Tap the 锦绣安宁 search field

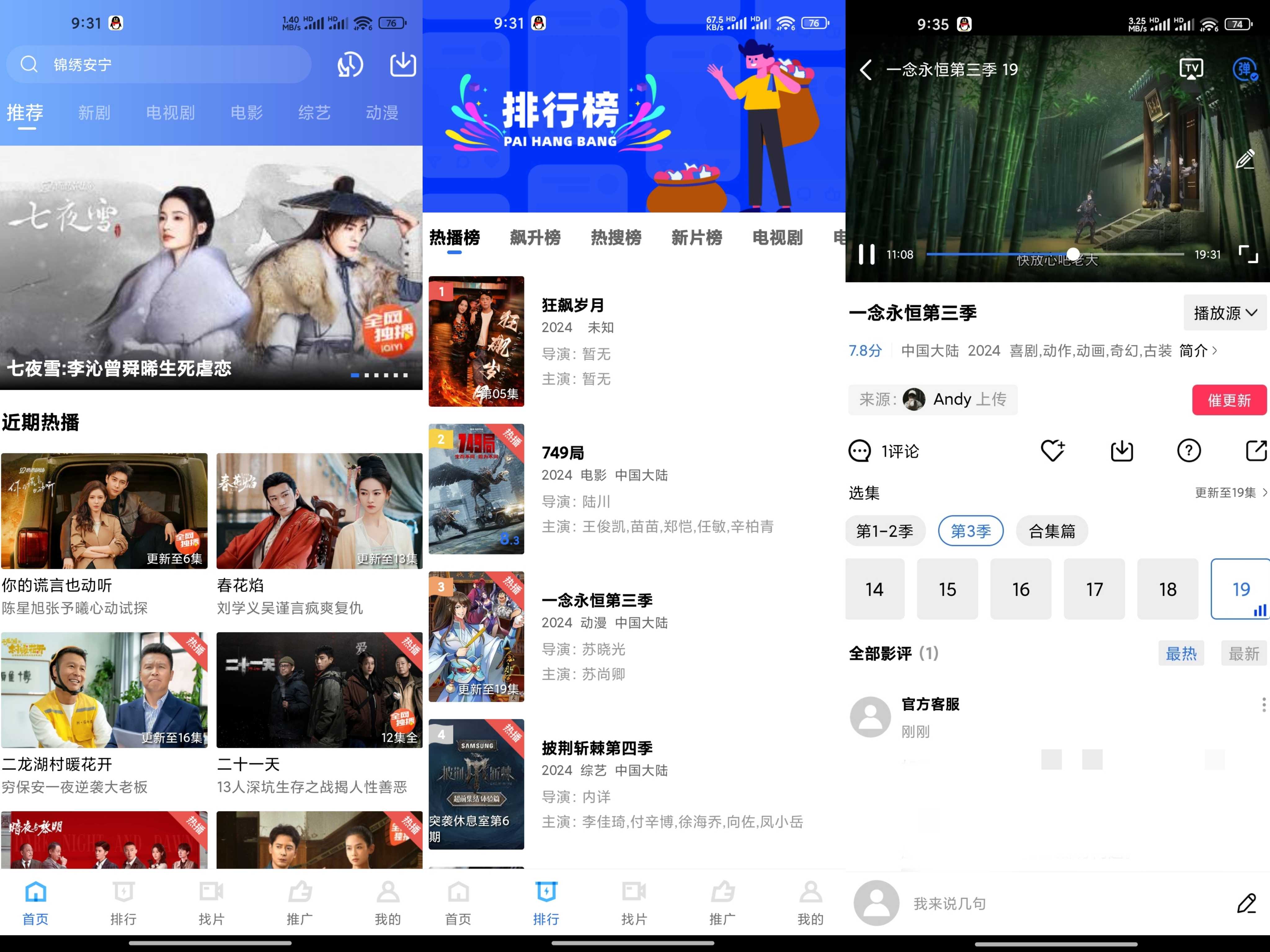pos(159,64)
